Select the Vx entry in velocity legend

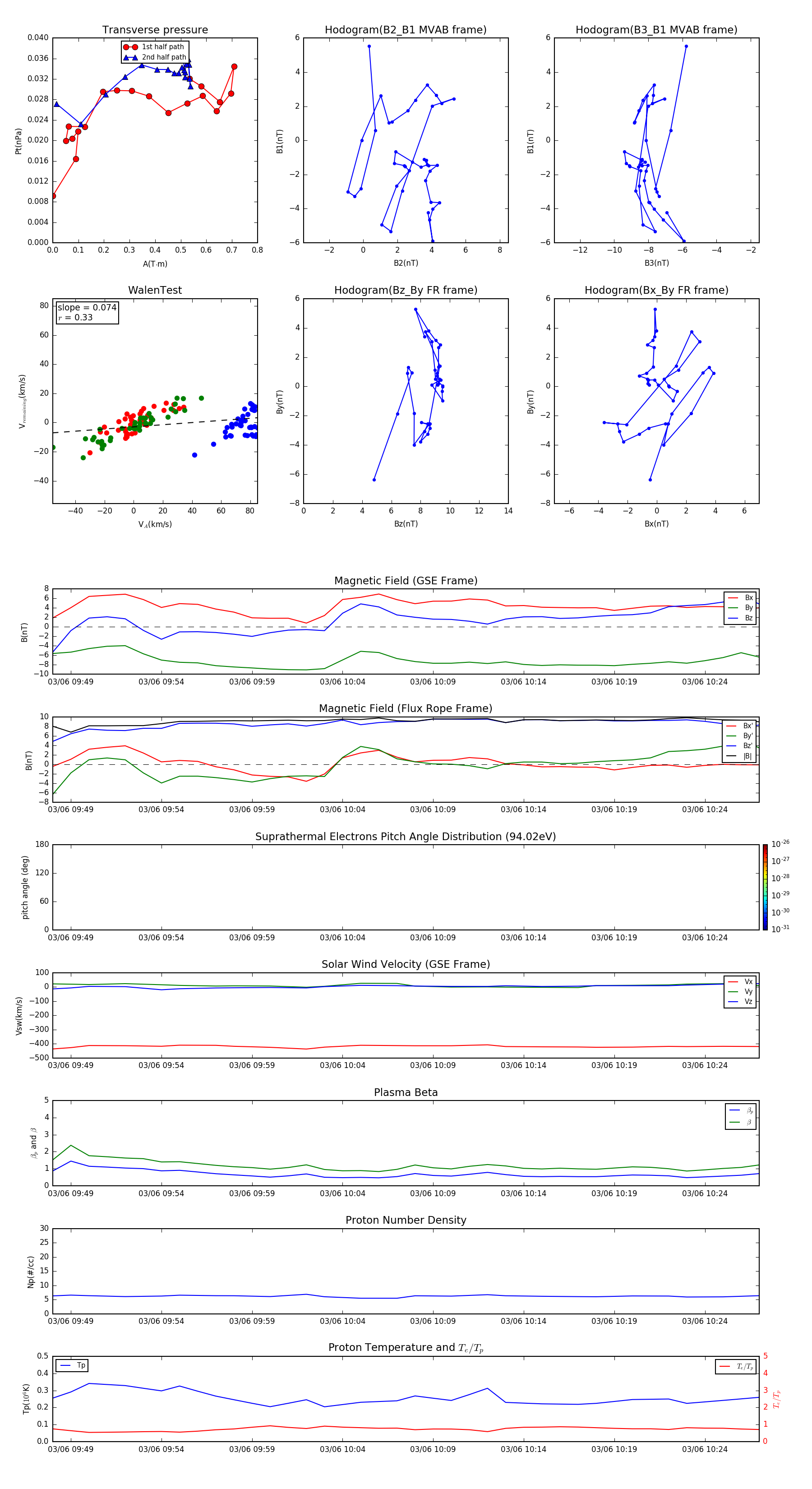click(741, 982)
